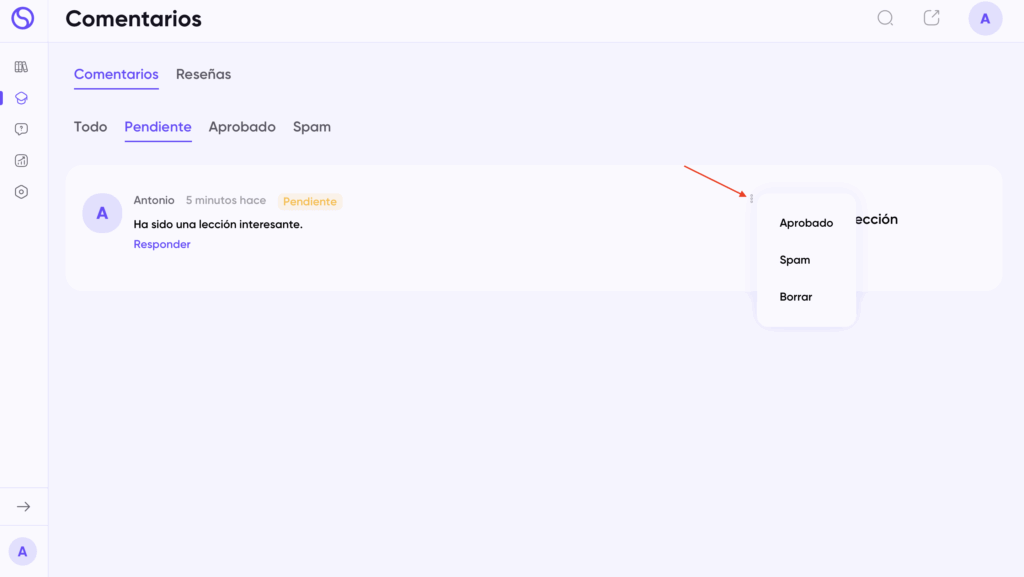This screenshot has width=1024, height=577.
Task: Open the hexagon settings sidebar icon
Action: (x=22, y=192)
